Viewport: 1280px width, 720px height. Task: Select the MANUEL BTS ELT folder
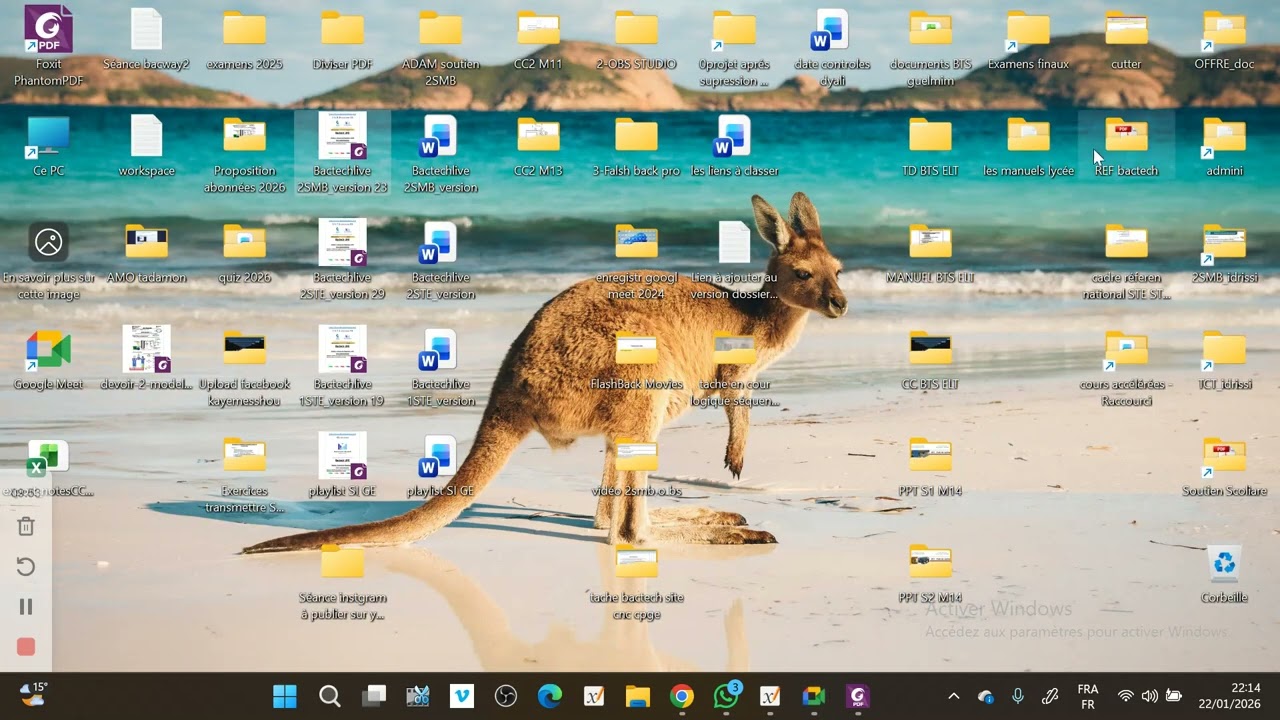point(930,253)
